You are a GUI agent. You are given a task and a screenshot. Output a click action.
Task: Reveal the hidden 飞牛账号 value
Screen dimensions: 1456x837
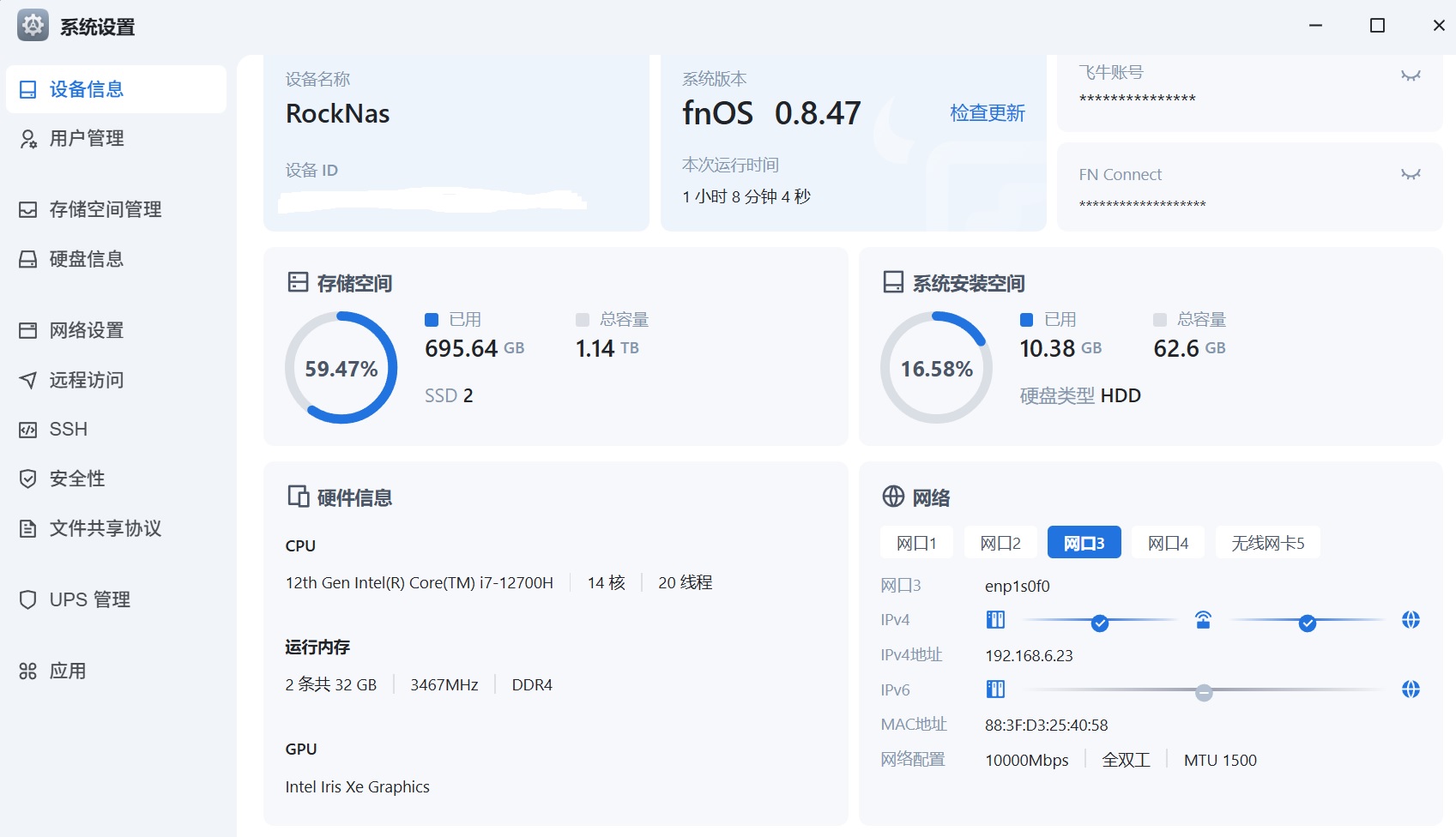tap(1411, 75)
